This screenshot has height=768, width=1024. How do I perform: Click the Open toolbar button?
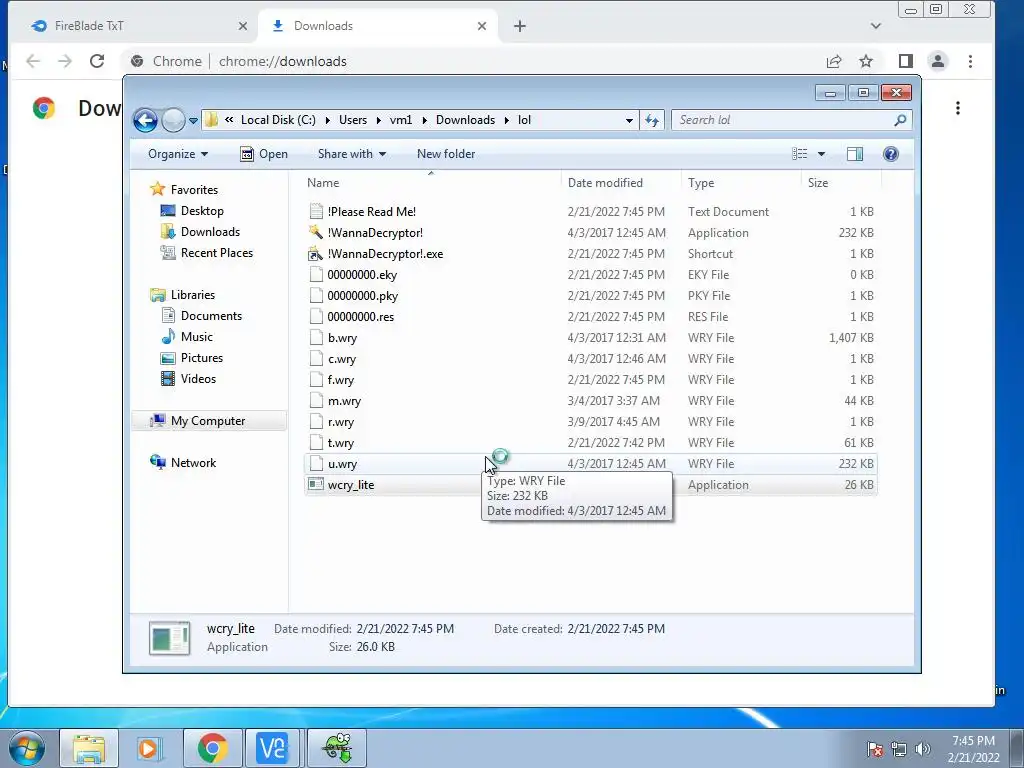[x=264, y=154]
